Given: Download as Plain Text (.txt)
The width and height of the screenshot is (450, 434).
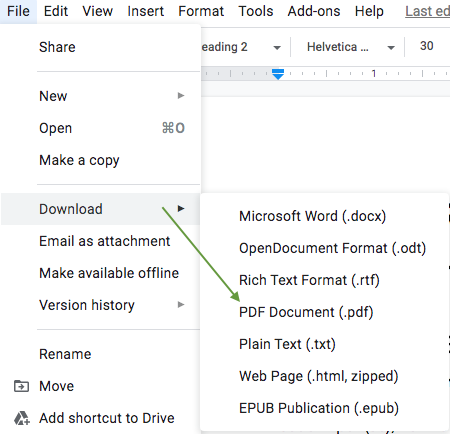Looking at the screenshot, I should [x=324, y=344].
